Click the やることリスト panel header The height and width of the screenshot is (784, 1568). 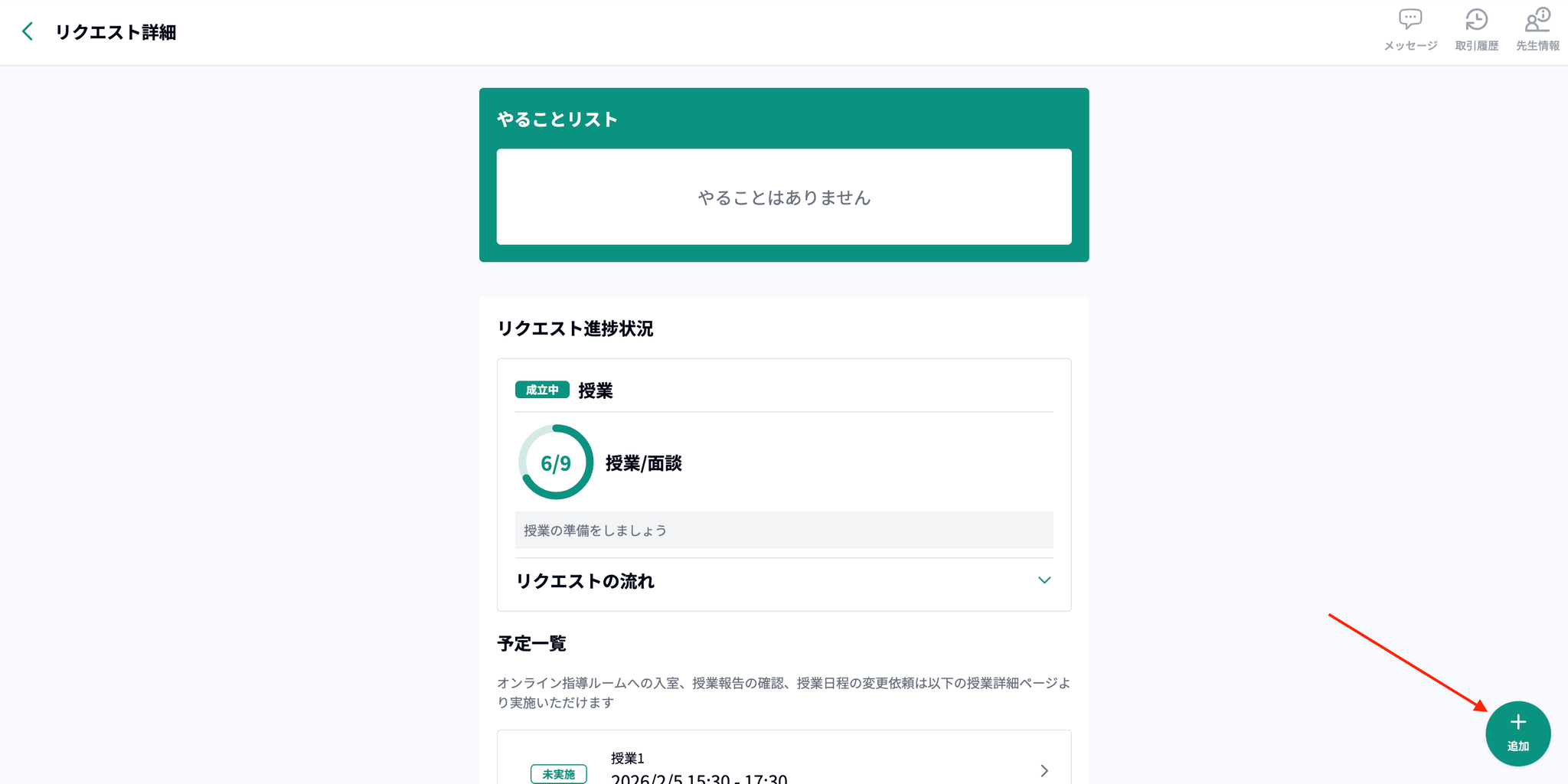(x=557, y=119)
